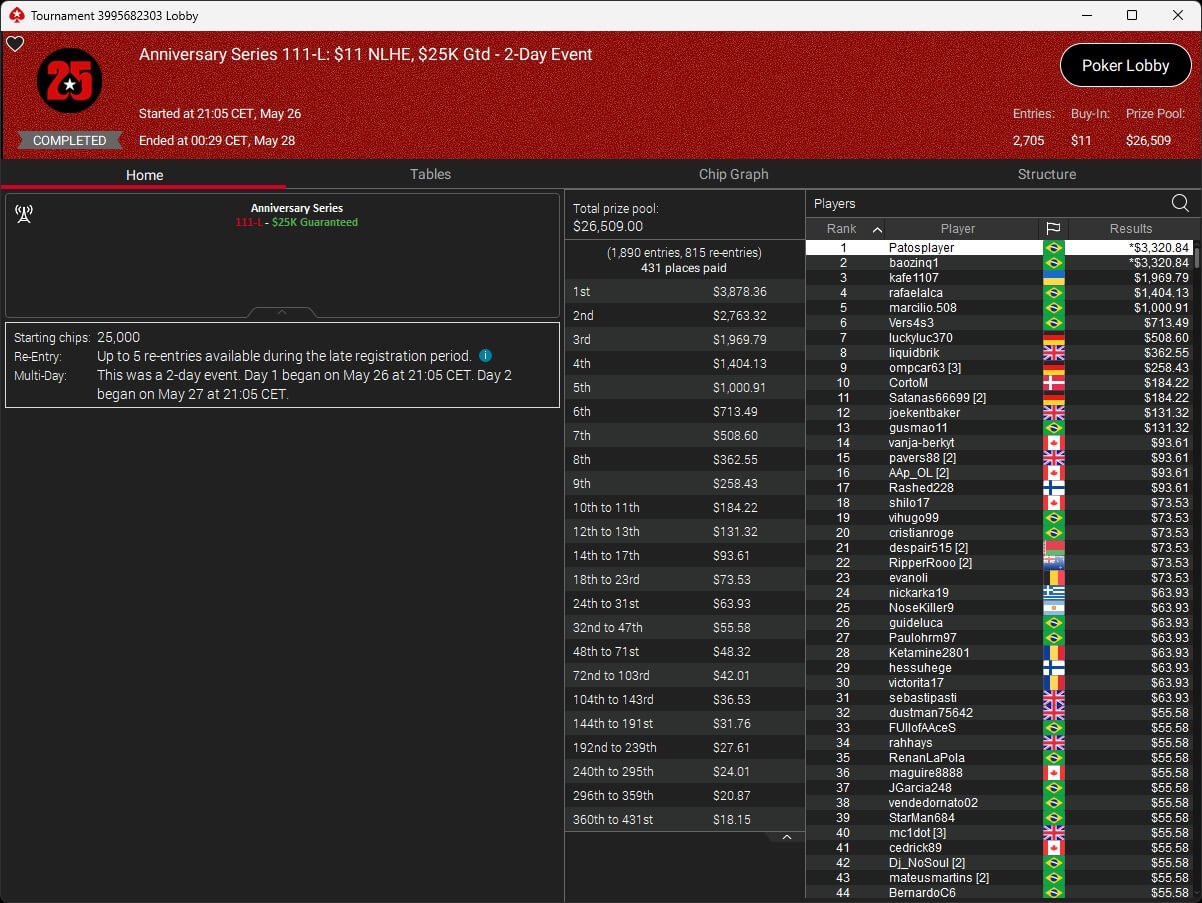Sort by the Results column header
This screenshot has width=1202, height=903.
point(1130,229)
